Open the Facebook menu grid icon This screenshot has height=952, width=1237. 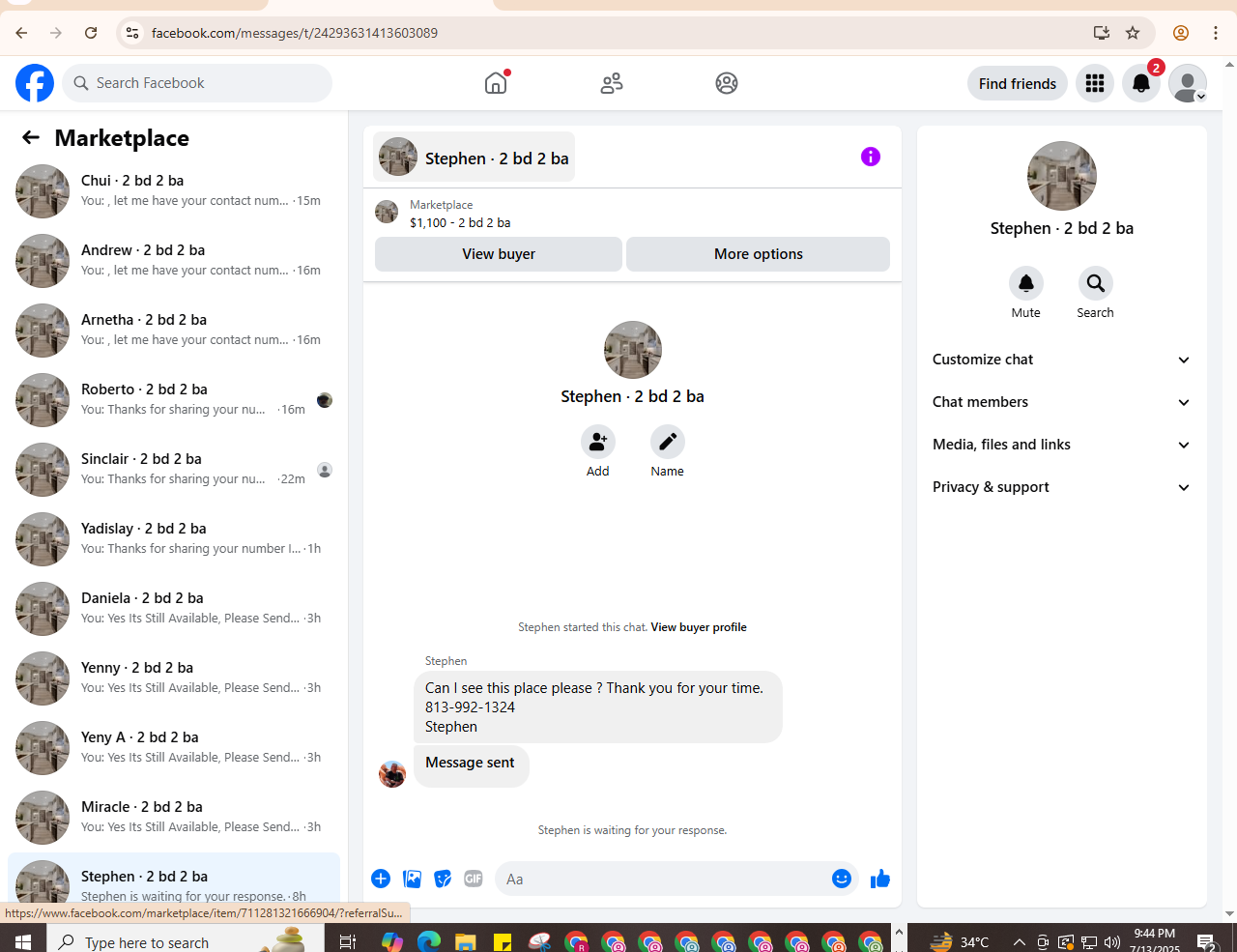pyautogui.click(x=1095, y=84)
